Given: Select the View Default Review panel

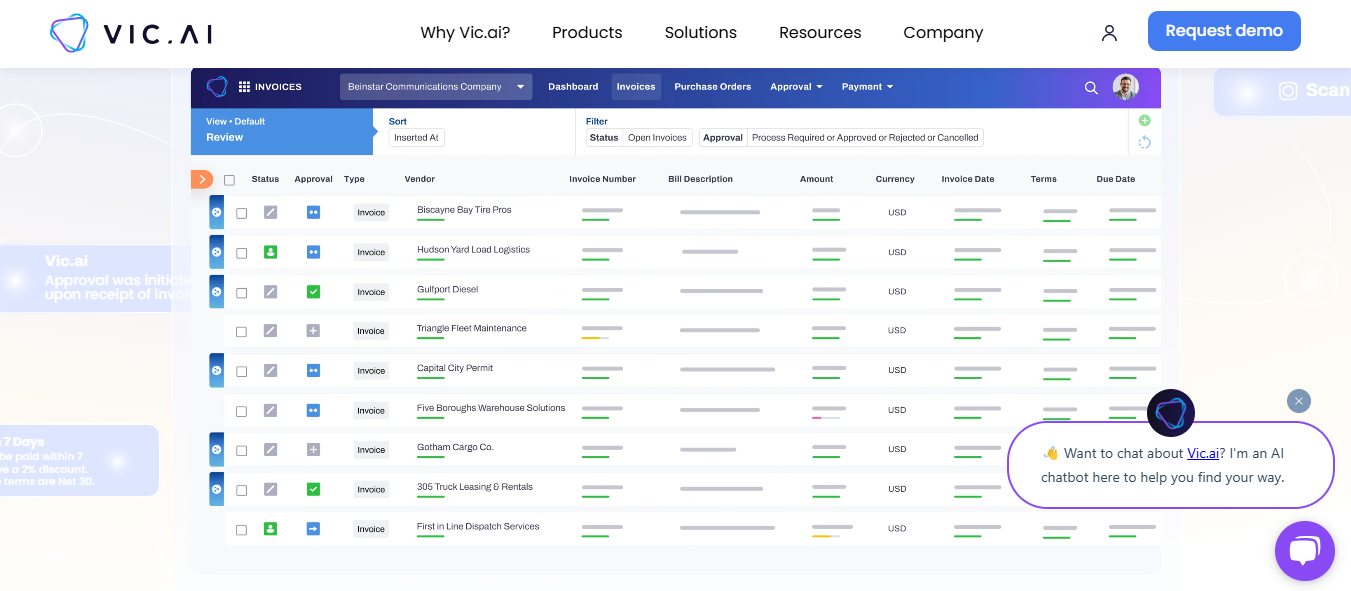Looking at the screenshot, I should point(283,130).
